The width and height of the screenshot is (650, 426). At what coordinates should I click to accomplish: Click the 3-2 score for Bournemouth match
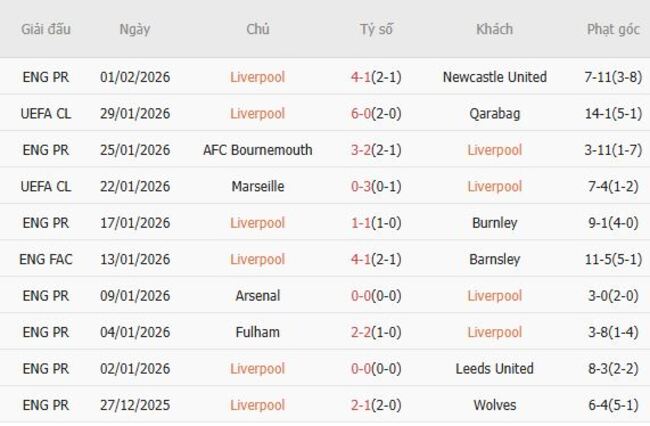pyautogui.click(x=376, y=150)
